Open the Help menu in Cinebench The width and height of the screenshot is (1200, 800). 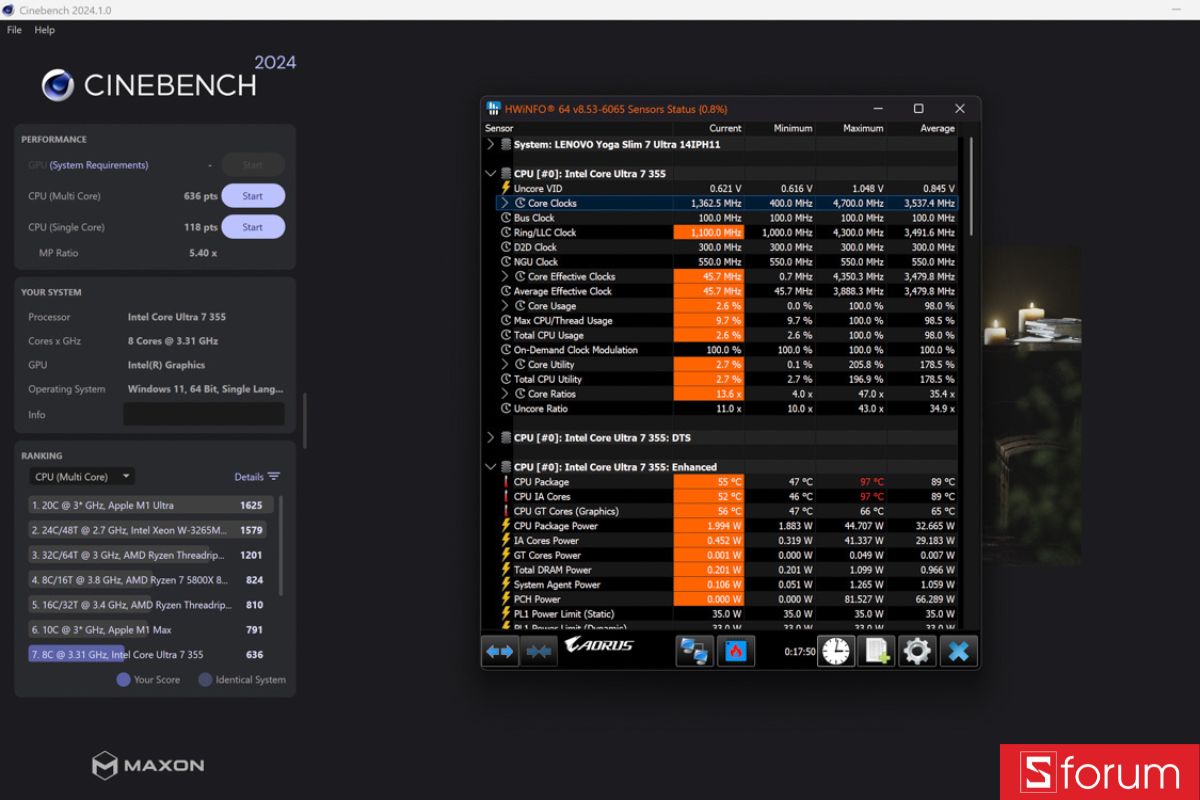point(45,30)
